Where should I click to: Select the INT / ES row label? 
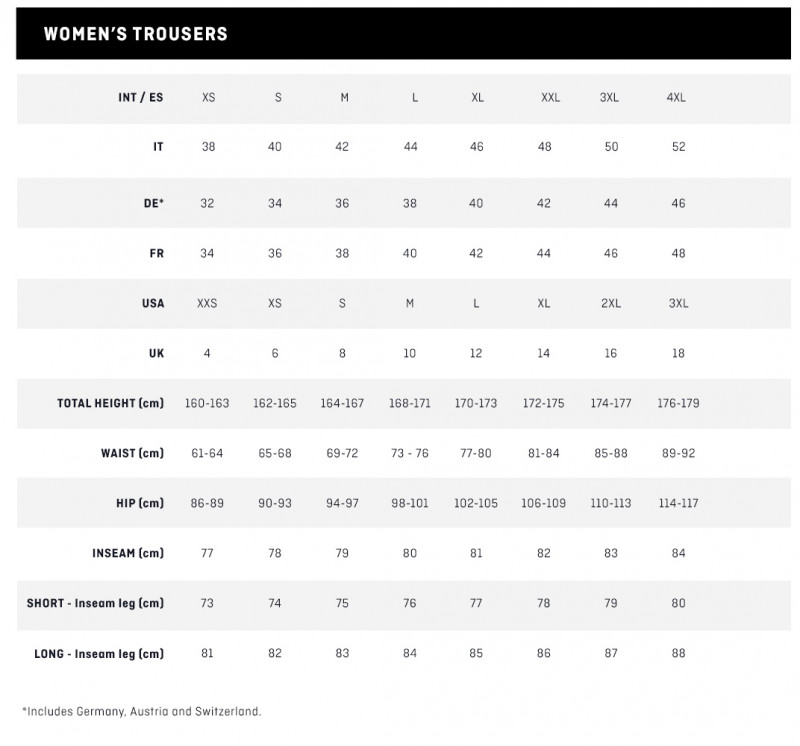tap(140, 97)
